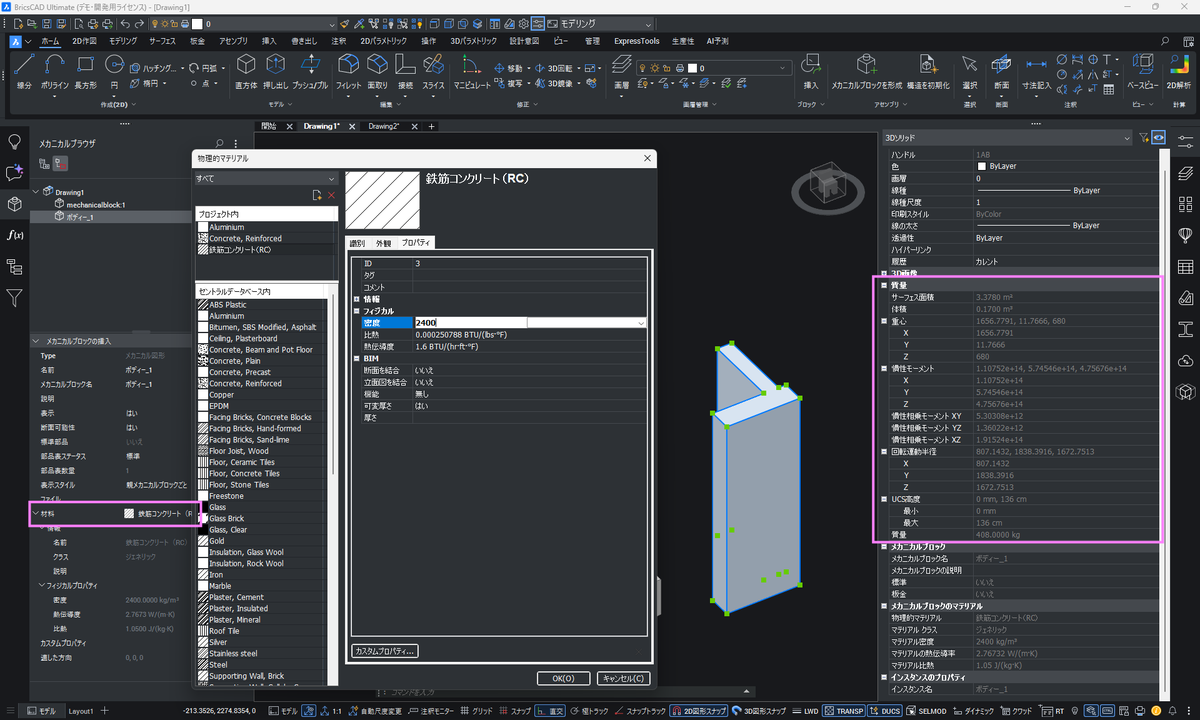The width and height of the screenshot is (1200, 720).
Task: Click the new material icon in 物理的マテリアル dialog
Action: 318,195
